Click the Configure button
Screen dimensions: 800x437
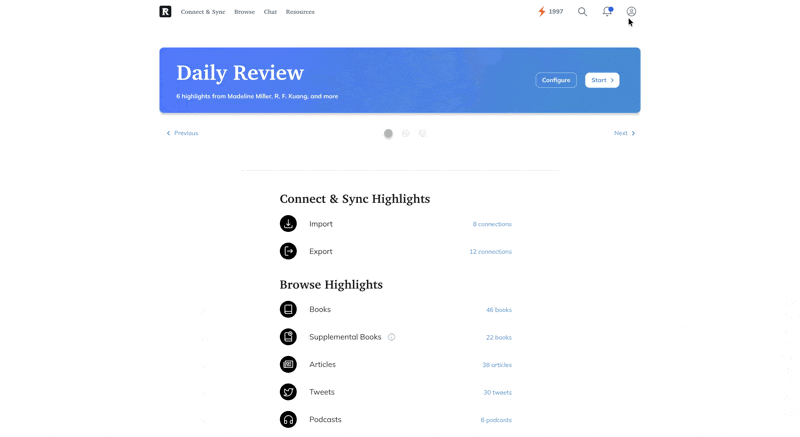tap(556, 80)
